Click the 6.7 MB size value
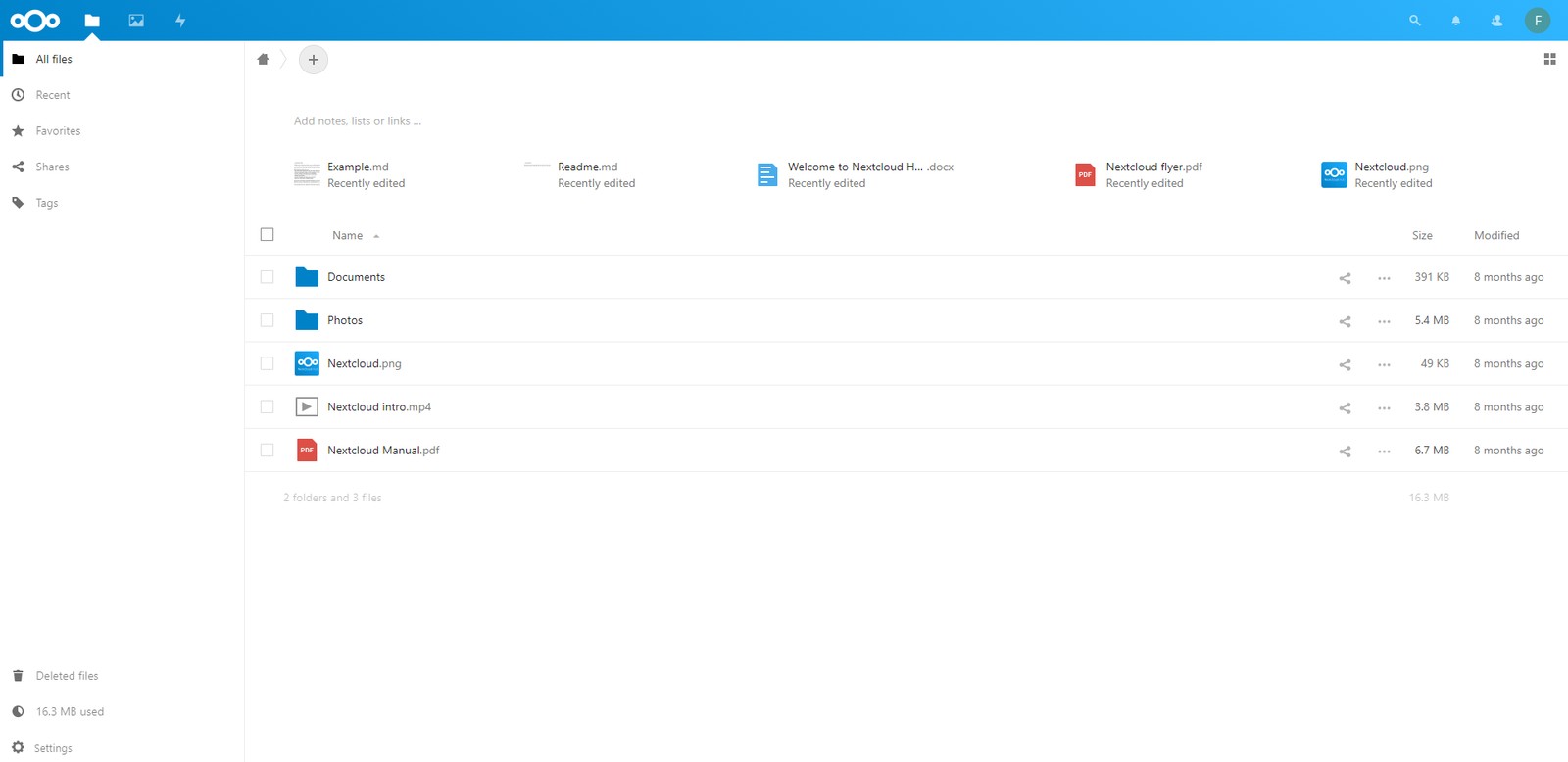 1432,451
